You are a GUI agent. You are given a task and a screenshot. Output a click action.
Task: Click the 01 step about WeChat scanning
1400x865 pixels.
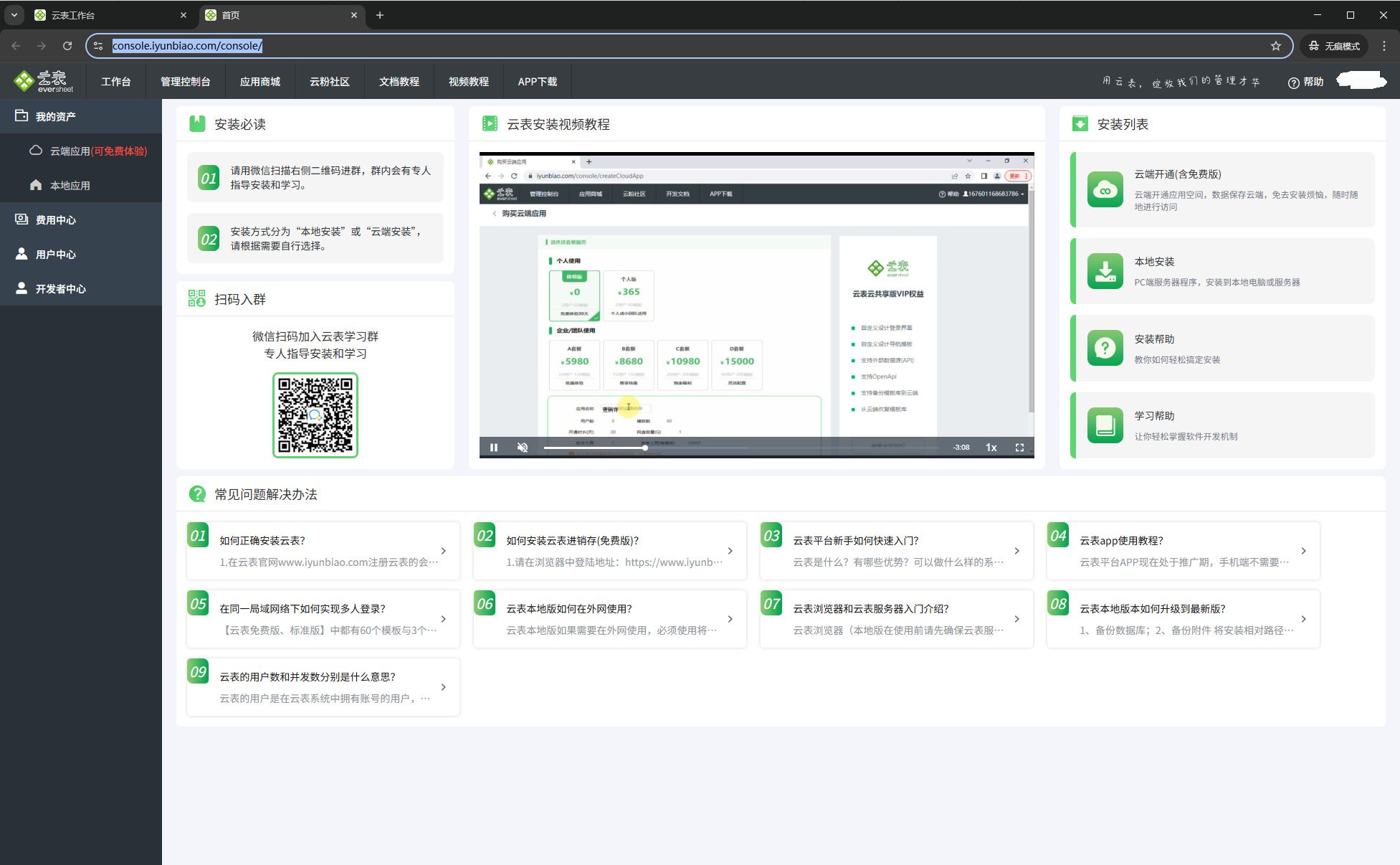pos(315,178)
